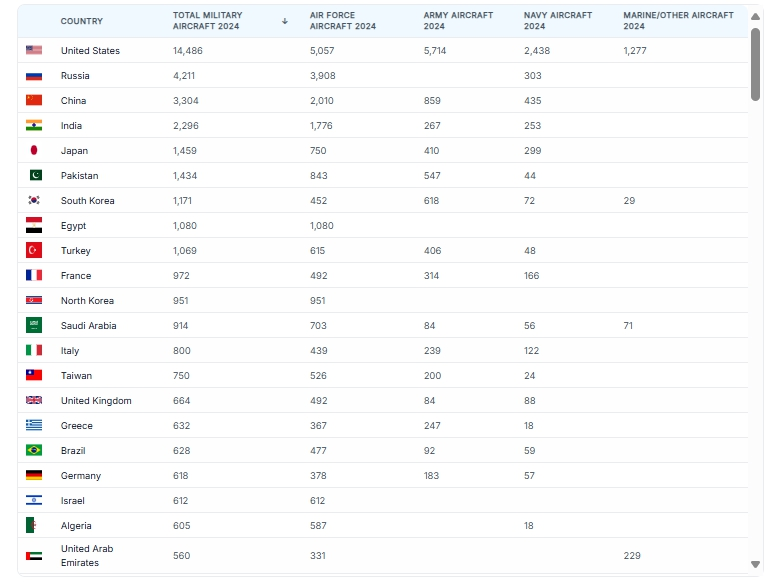Select the Japan flag icon
This screenshot has width=779, height=583.
point(34,150)
